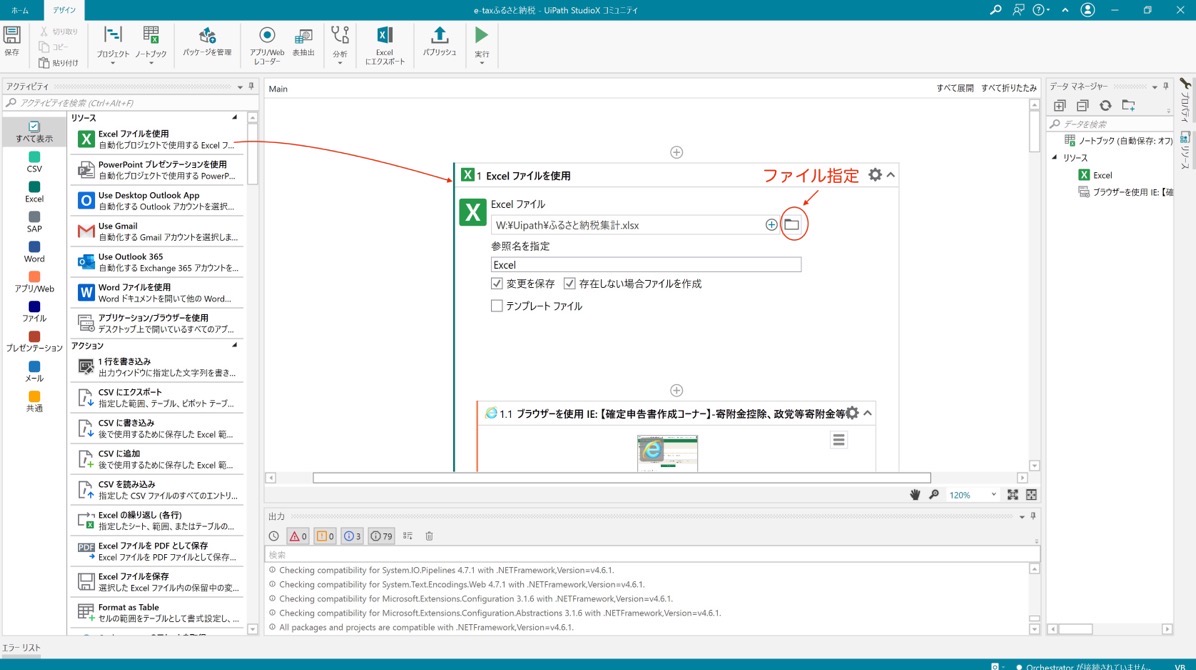1196x670 pixels.
Task: Click the Publish icon
Action: pos(439,41)
